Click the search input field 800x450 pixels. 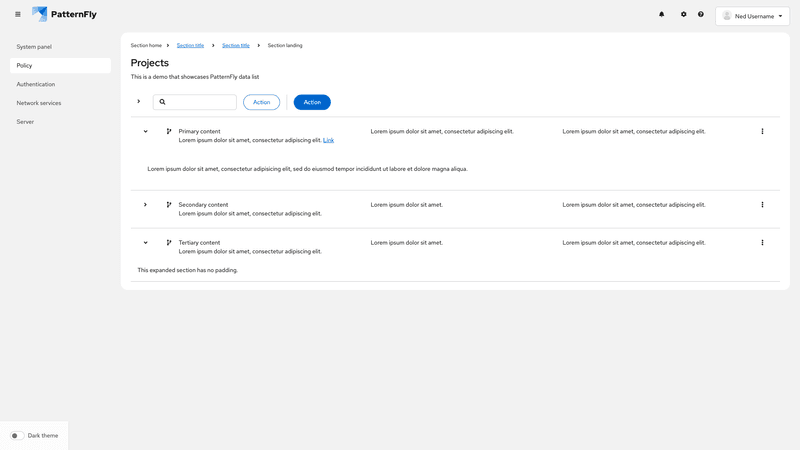200,102
